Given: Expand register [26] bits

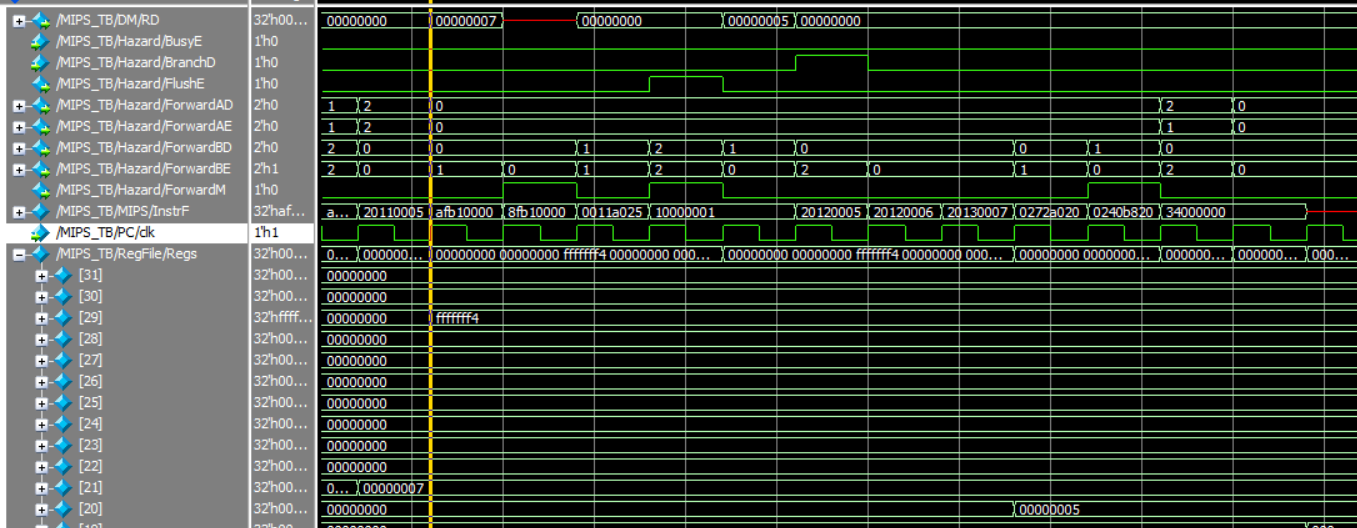Looking at the screenshot, I should click(x=41, y=382).
